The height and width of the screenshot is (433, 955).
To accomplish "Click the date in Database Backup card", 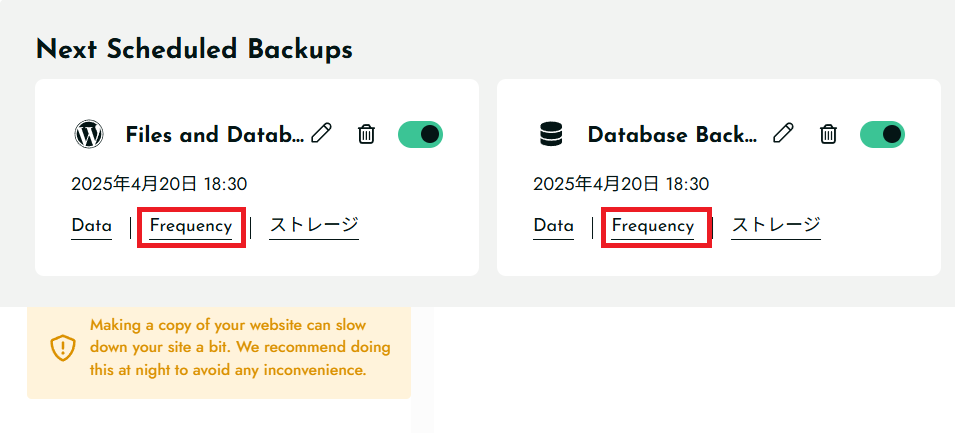I will click(x=621, y=184).
